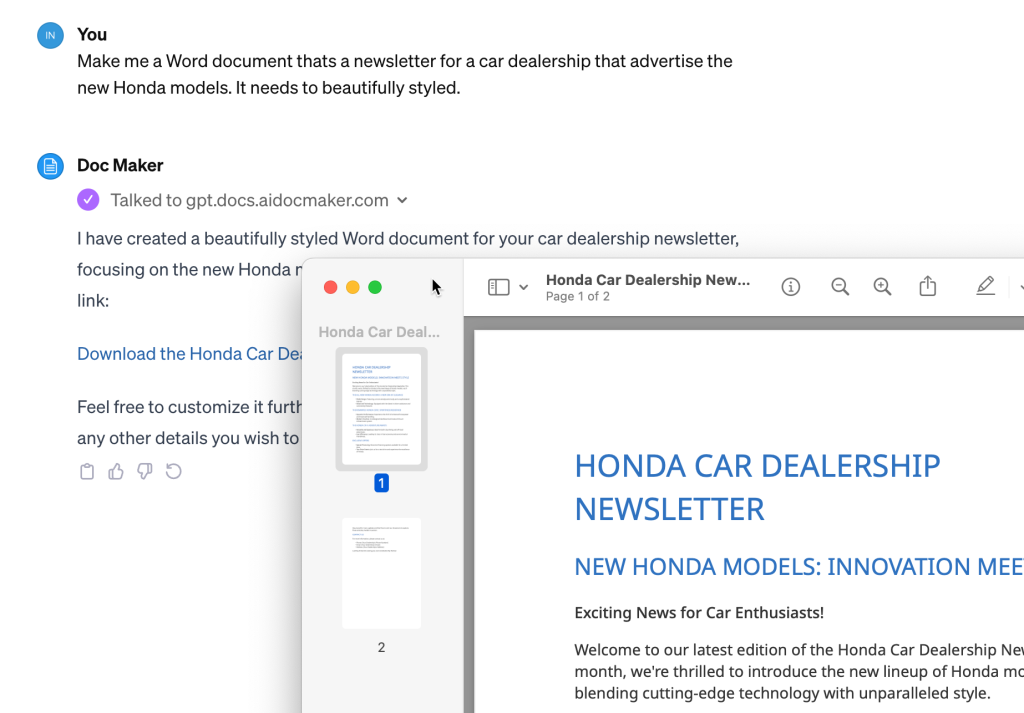Open the document Inspector info icon
The height and width of the screenshot is (713, 1024).
790,287
